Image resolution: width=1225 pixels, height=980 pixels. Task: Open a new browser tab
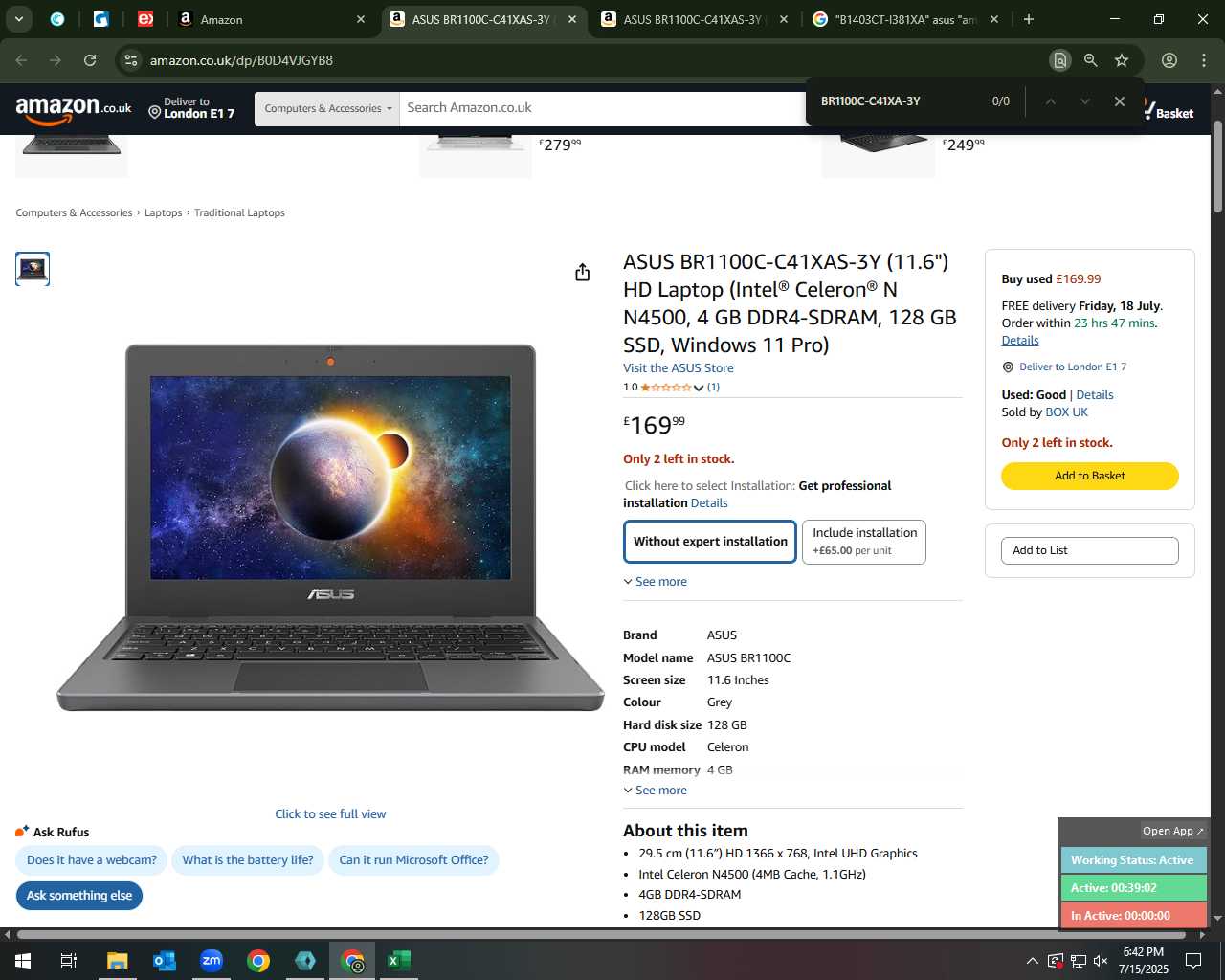(1029, 19)
